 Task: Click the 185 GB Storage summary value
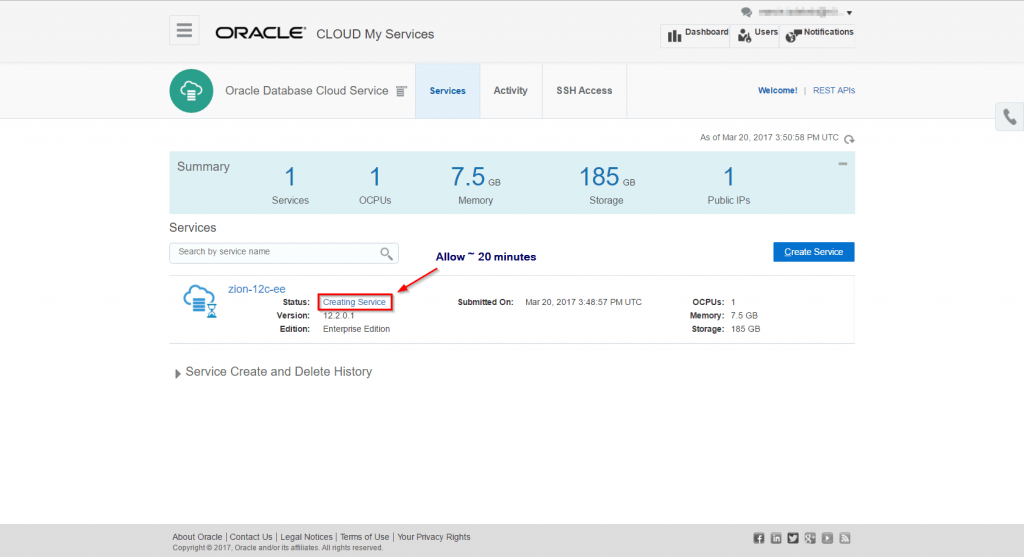click(607, 177)
